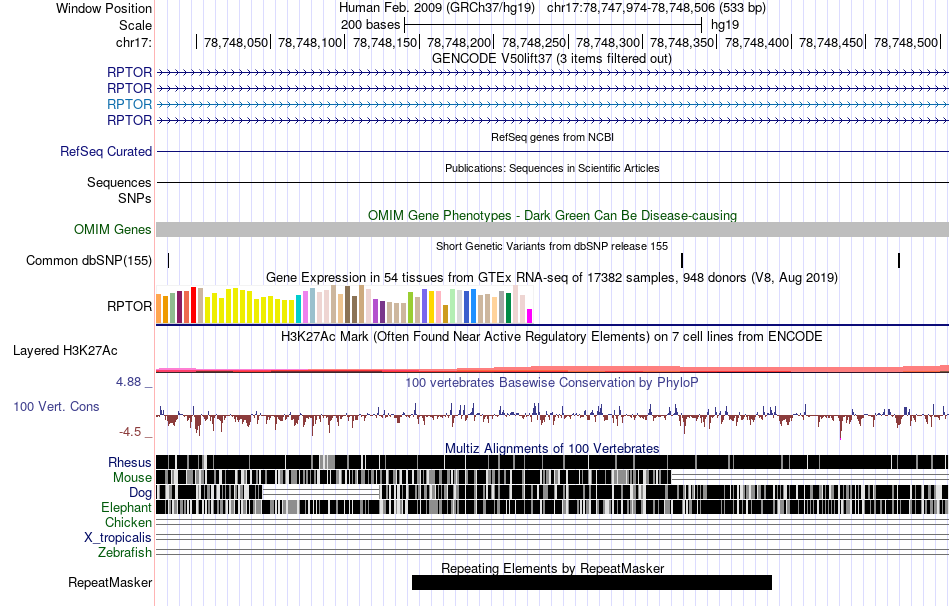Click the SNPs track label
Screen dimensions: 950x606
pyautogui.click(x=135, y=198)
